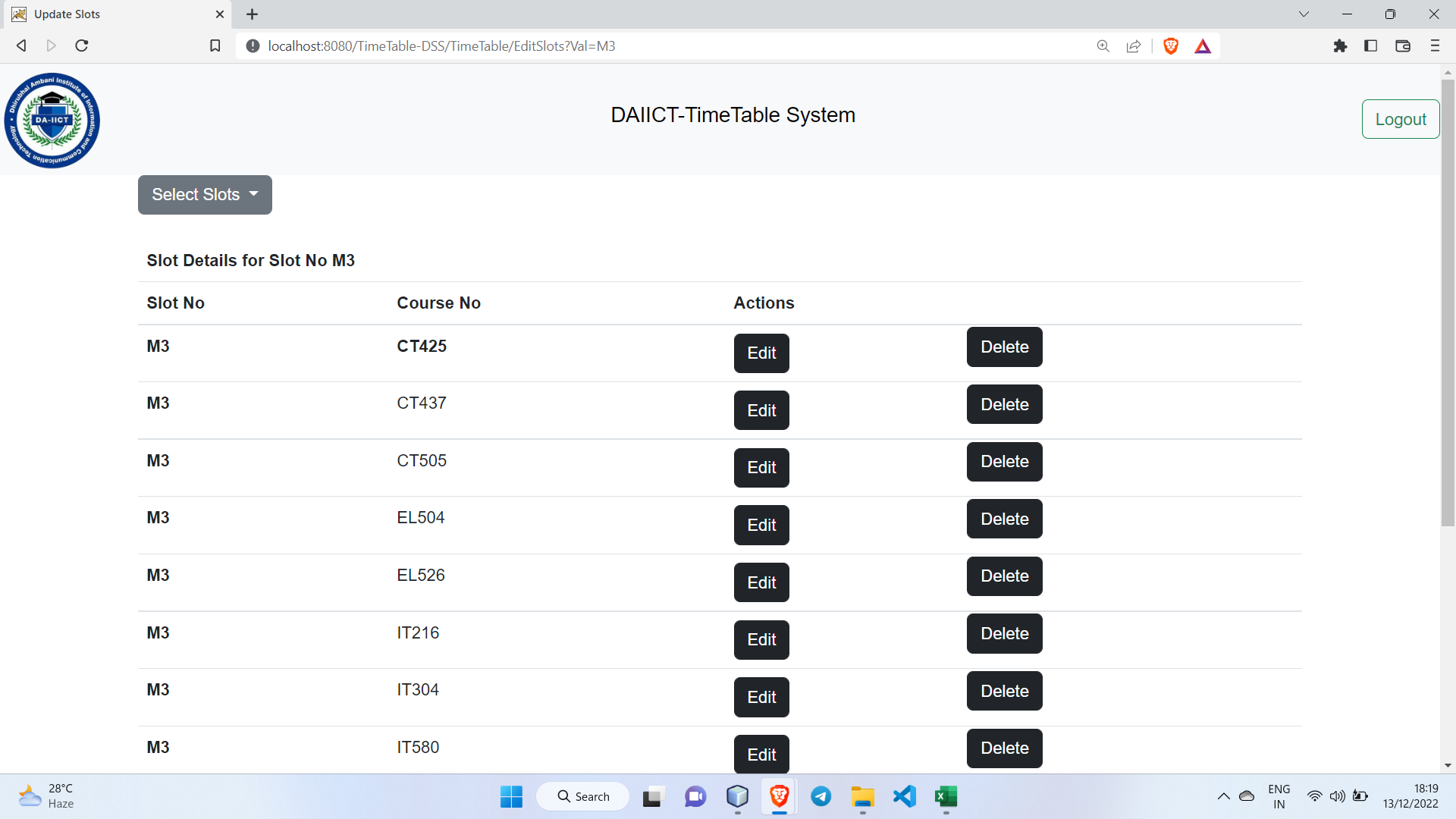Click the page vertical scrollbar thumb
Viewport: 1456px width, 819px height.
pos(1448,302)
